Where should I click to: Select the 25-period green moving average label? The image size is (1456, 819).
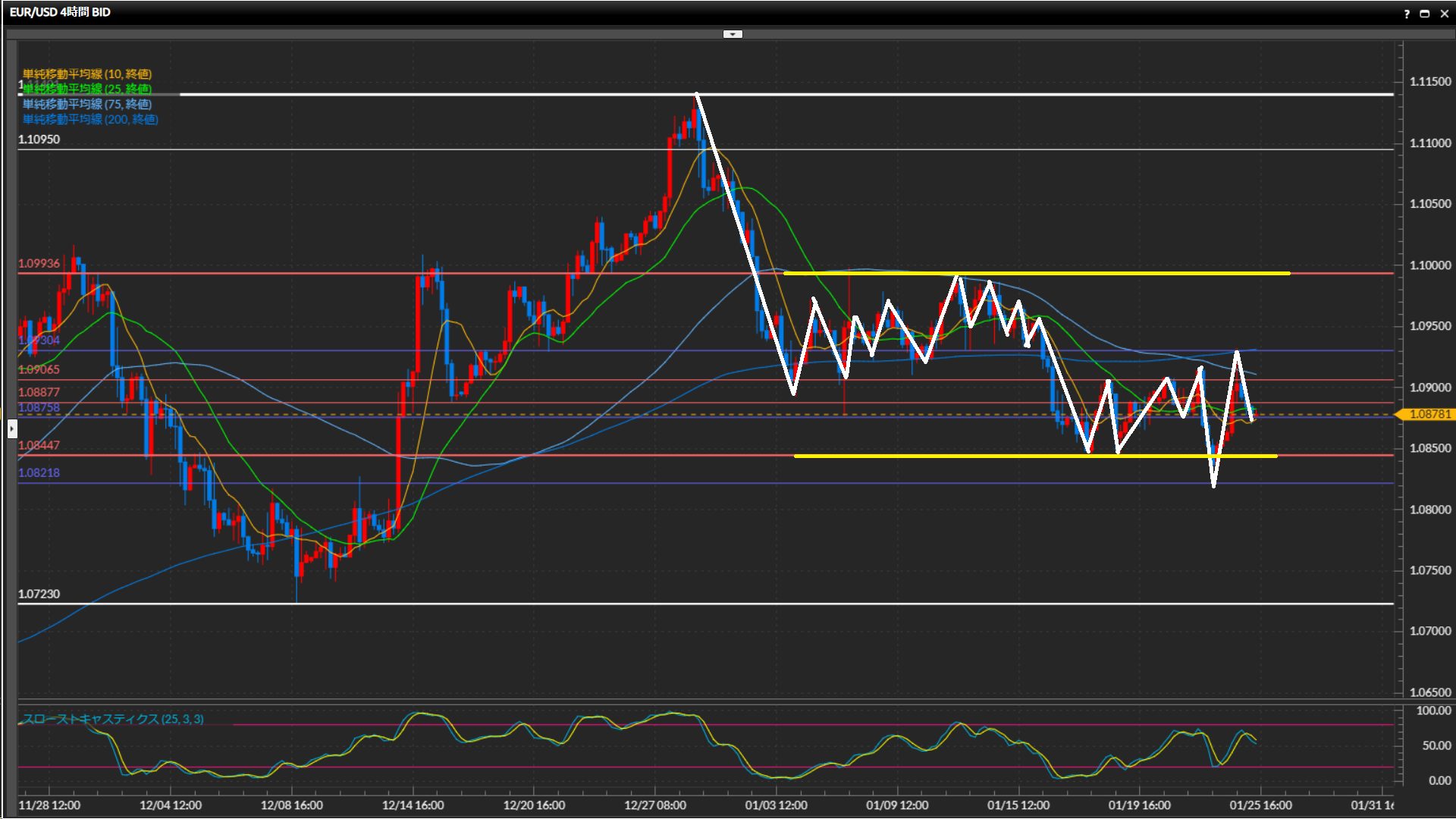point(87,89)
